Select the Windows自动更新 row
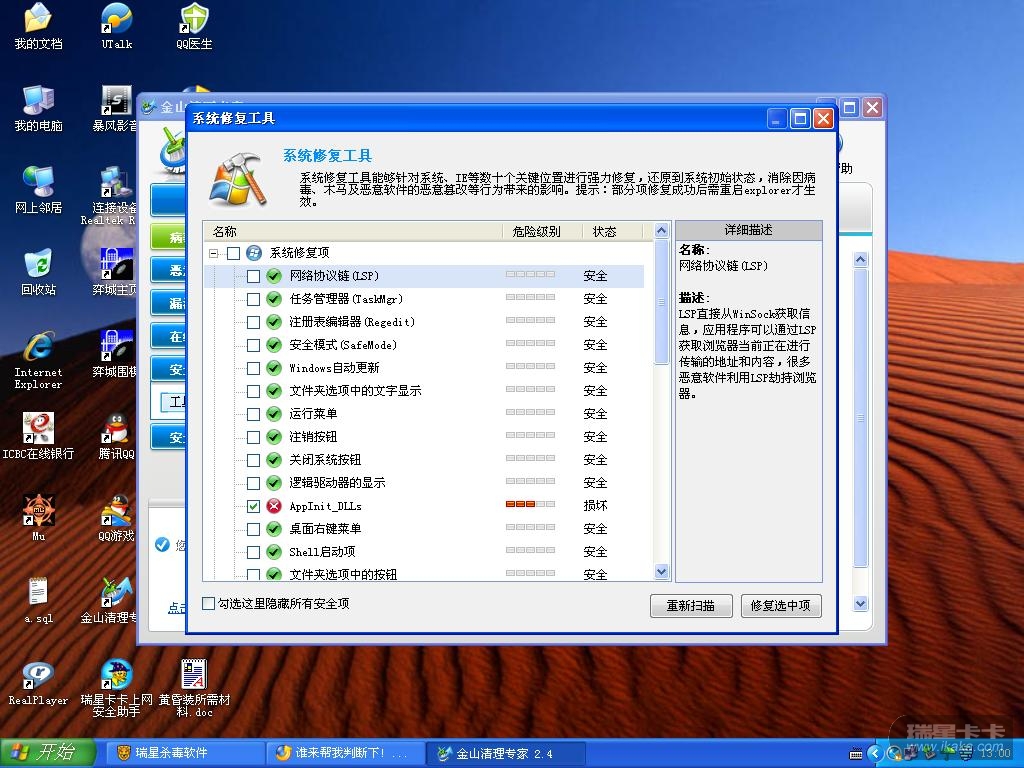The width and height of the screenshot is (1024, 768). 424,368
